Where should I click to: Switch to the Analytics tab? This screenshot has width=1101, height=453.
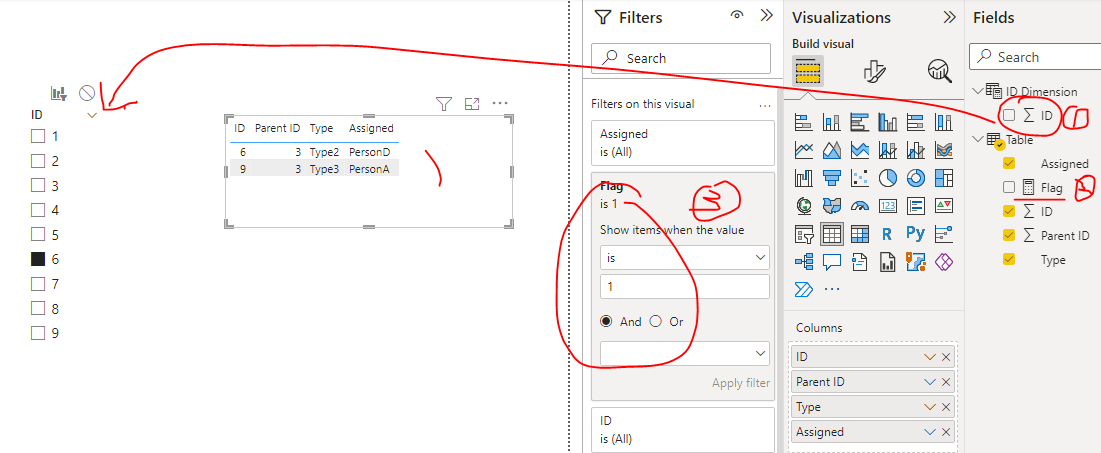[940, 71]
